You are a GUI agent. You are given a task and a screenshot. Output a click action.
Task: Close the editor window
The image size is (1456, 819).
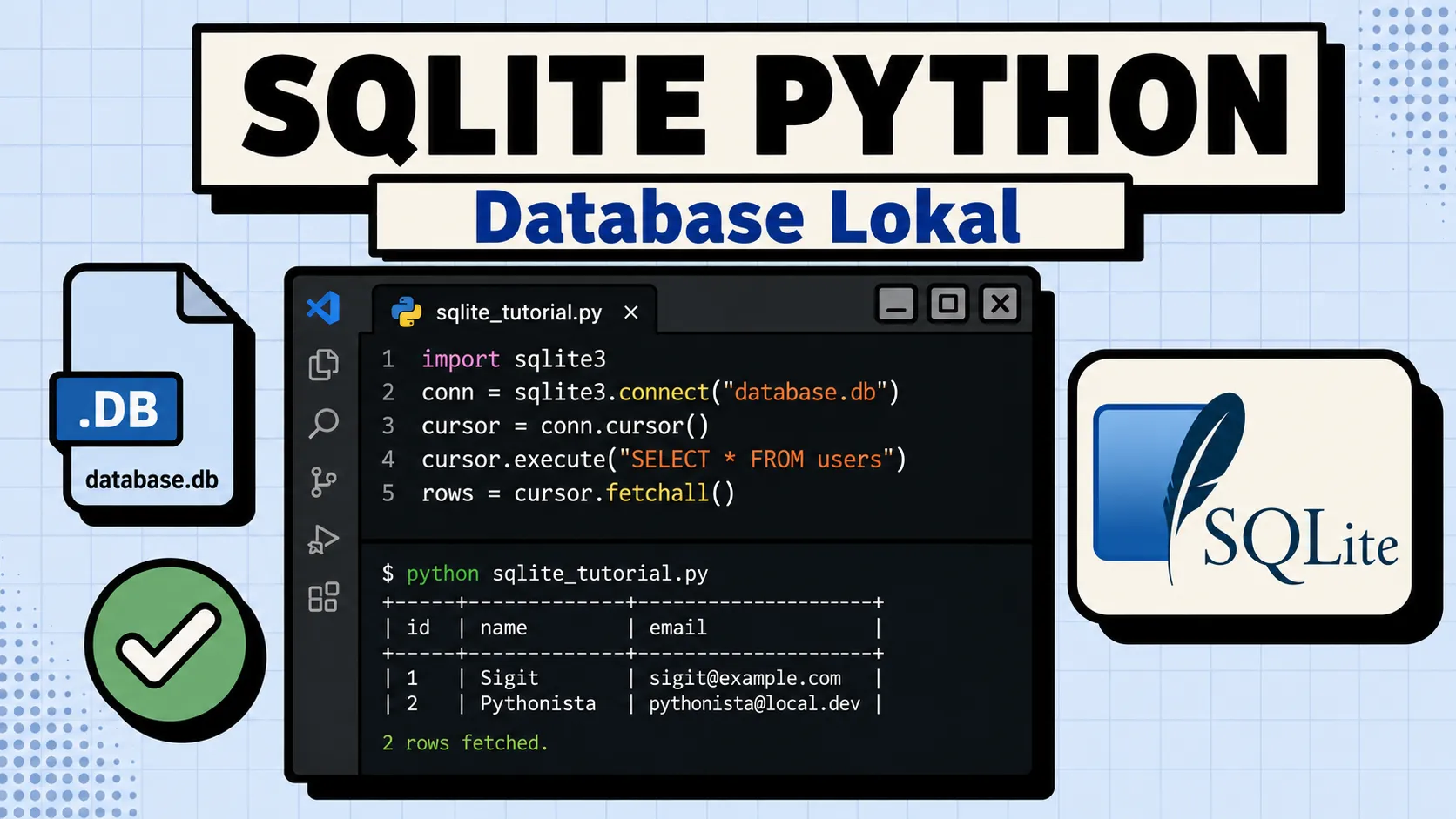(1000, 304)
